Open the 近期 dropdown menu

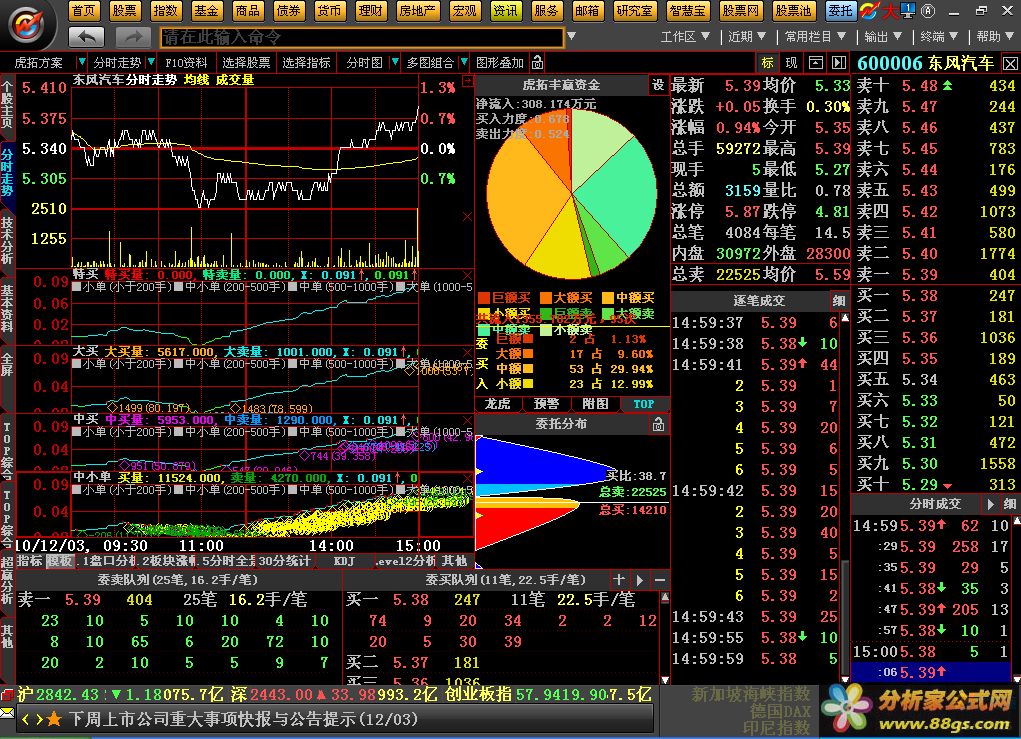[746, 36]
